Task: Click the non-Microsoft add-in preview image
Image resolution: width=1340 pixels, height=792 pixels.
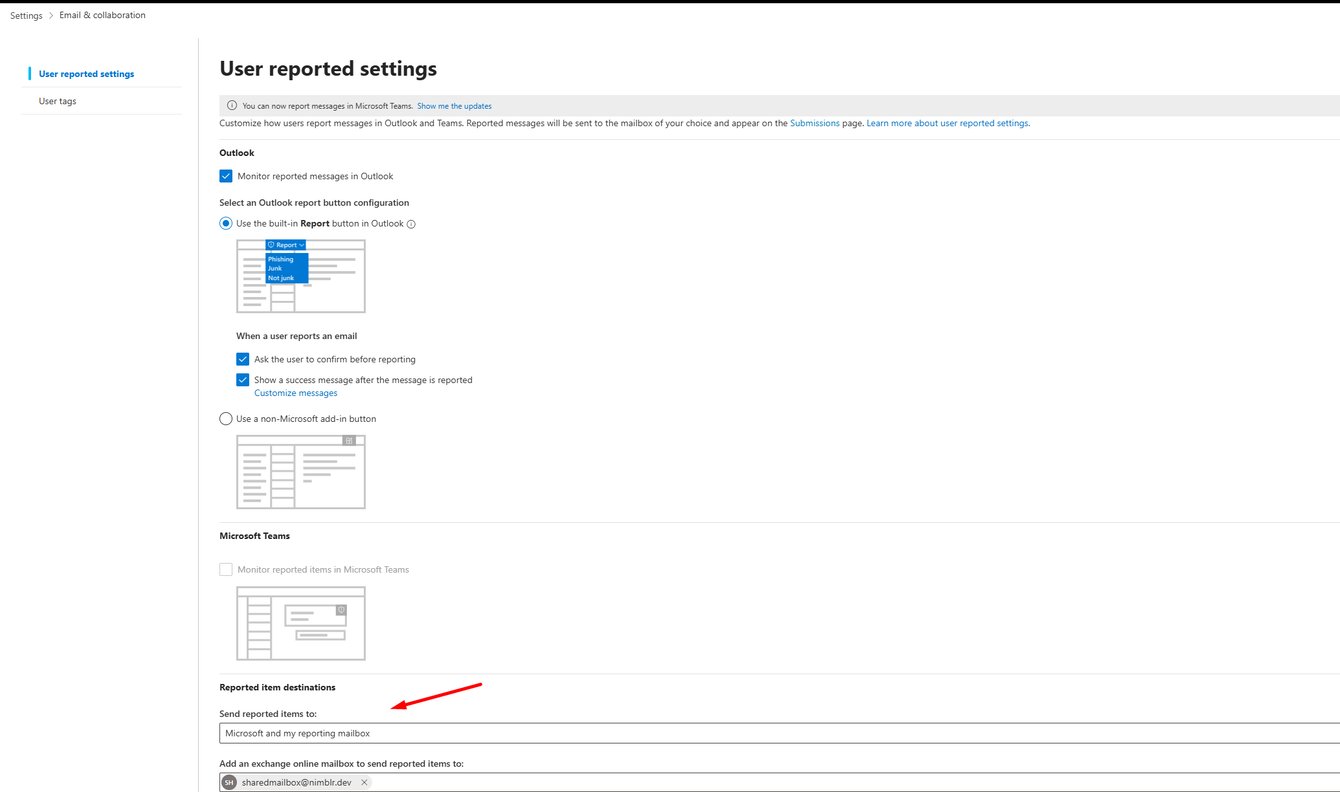Action: (x=301, y=471)
